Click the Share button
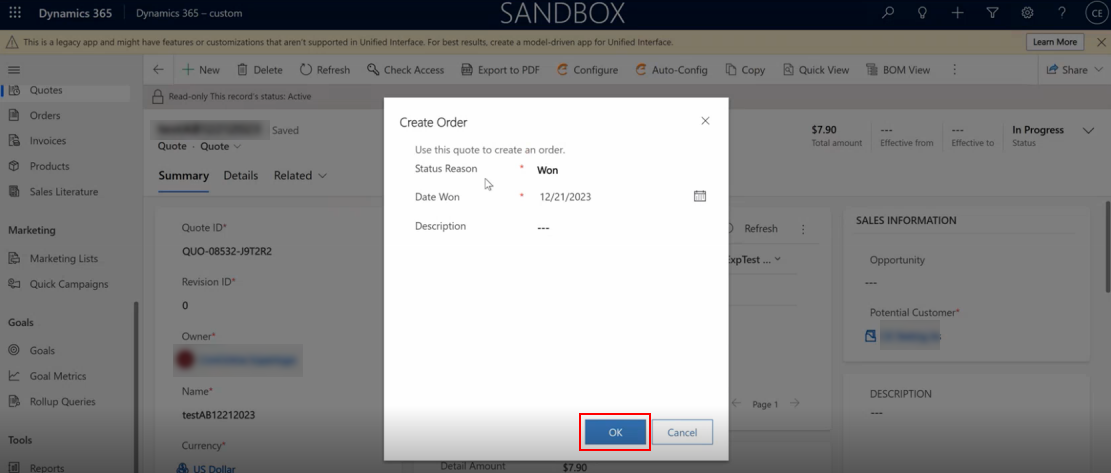Viewport: 1111px width, 473px height. [x=1074, y=70]
